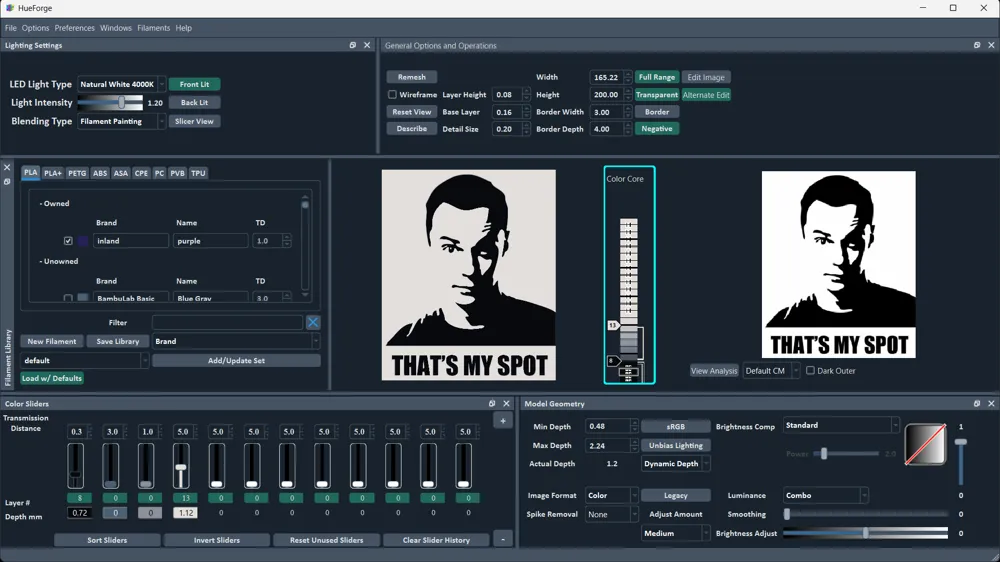Close the Filament Library side panel
Screen dimensions: 1000x562
pos(7,168)
